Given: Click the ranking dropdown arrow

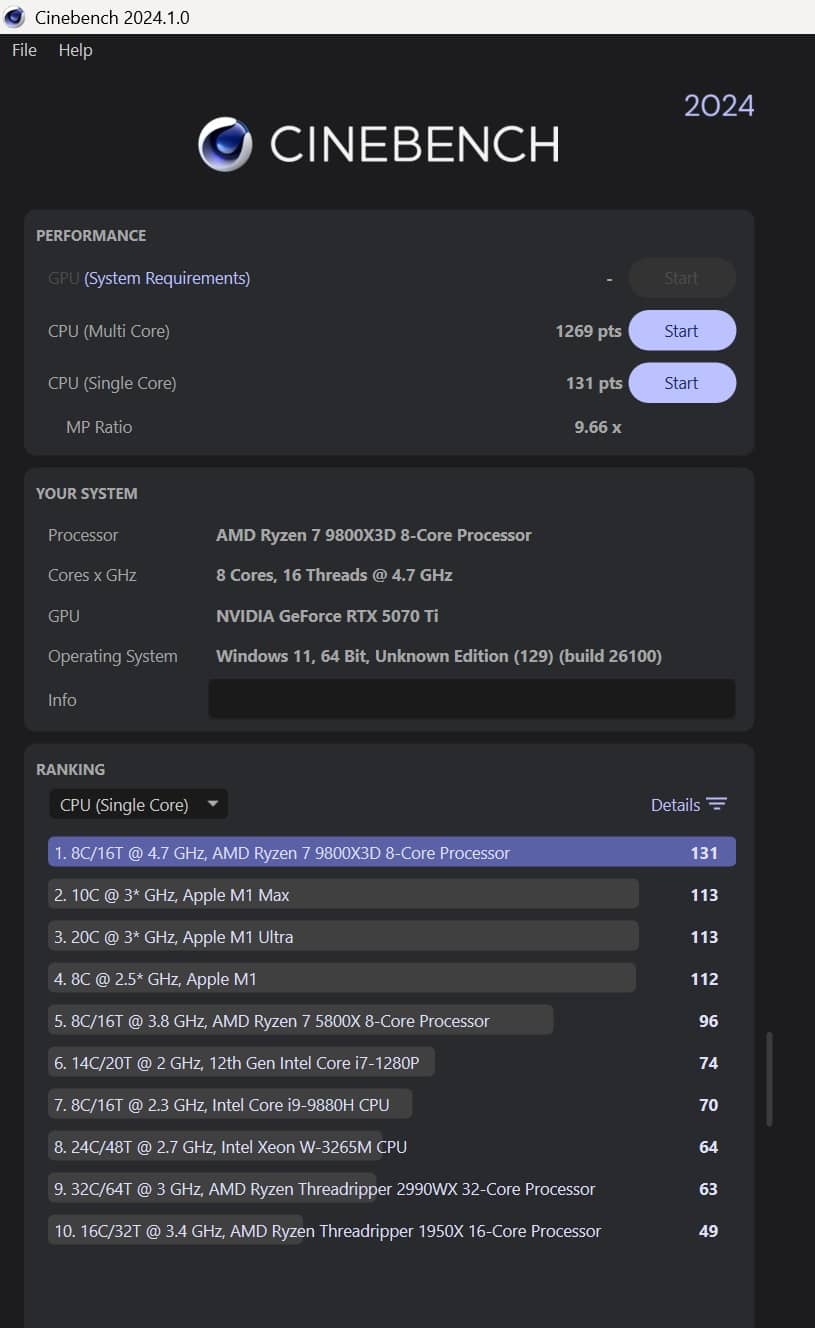Looking at the screenshot, I should tap(212, 804).
